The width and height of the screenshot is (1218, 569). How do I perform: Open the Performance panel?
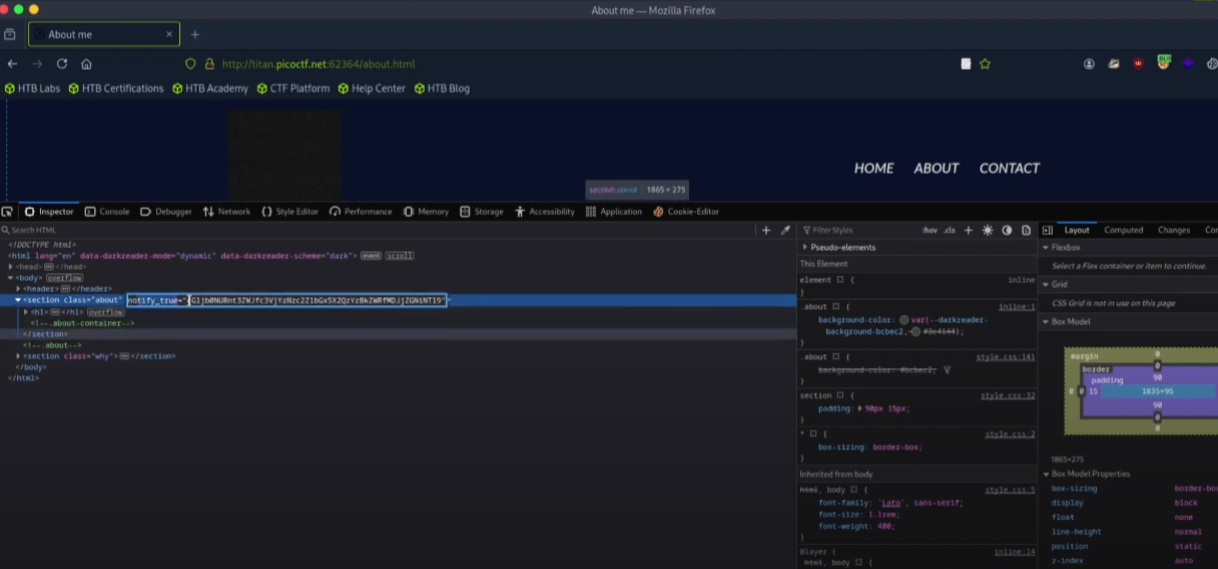pos(361,212)
